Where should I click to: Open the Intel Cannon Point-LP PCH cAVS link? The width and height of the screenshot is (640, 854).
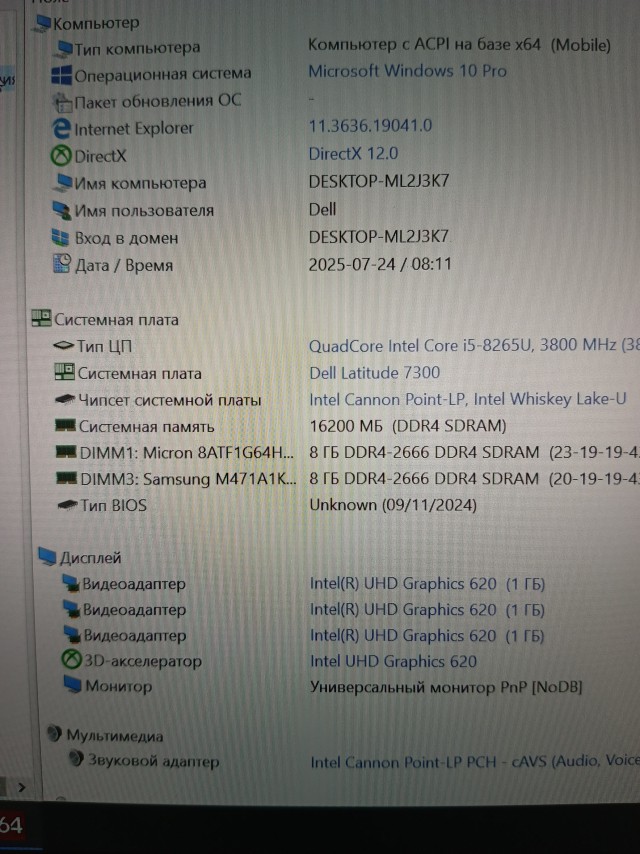click(475, 761)
